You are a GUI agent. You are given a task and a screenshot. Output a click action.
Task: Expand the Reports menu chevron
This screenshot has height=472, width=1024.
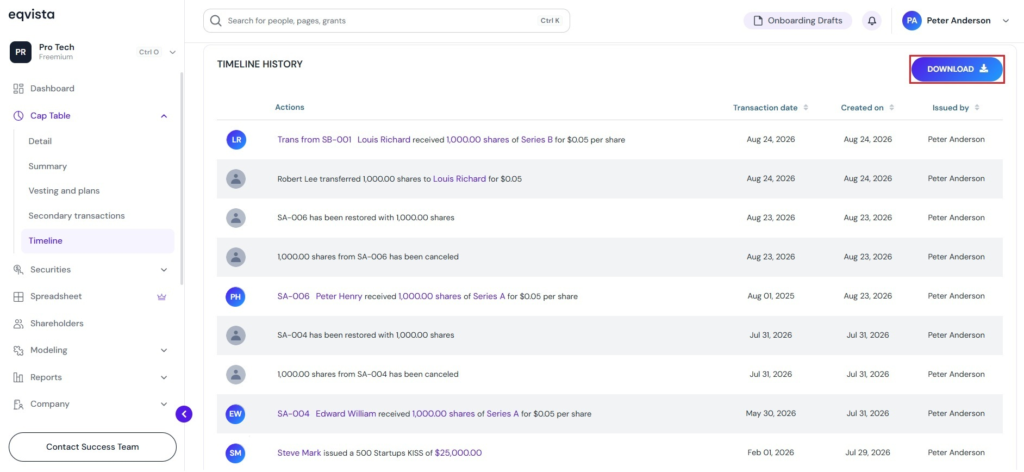pyautogui.click(x=164, y=377)
